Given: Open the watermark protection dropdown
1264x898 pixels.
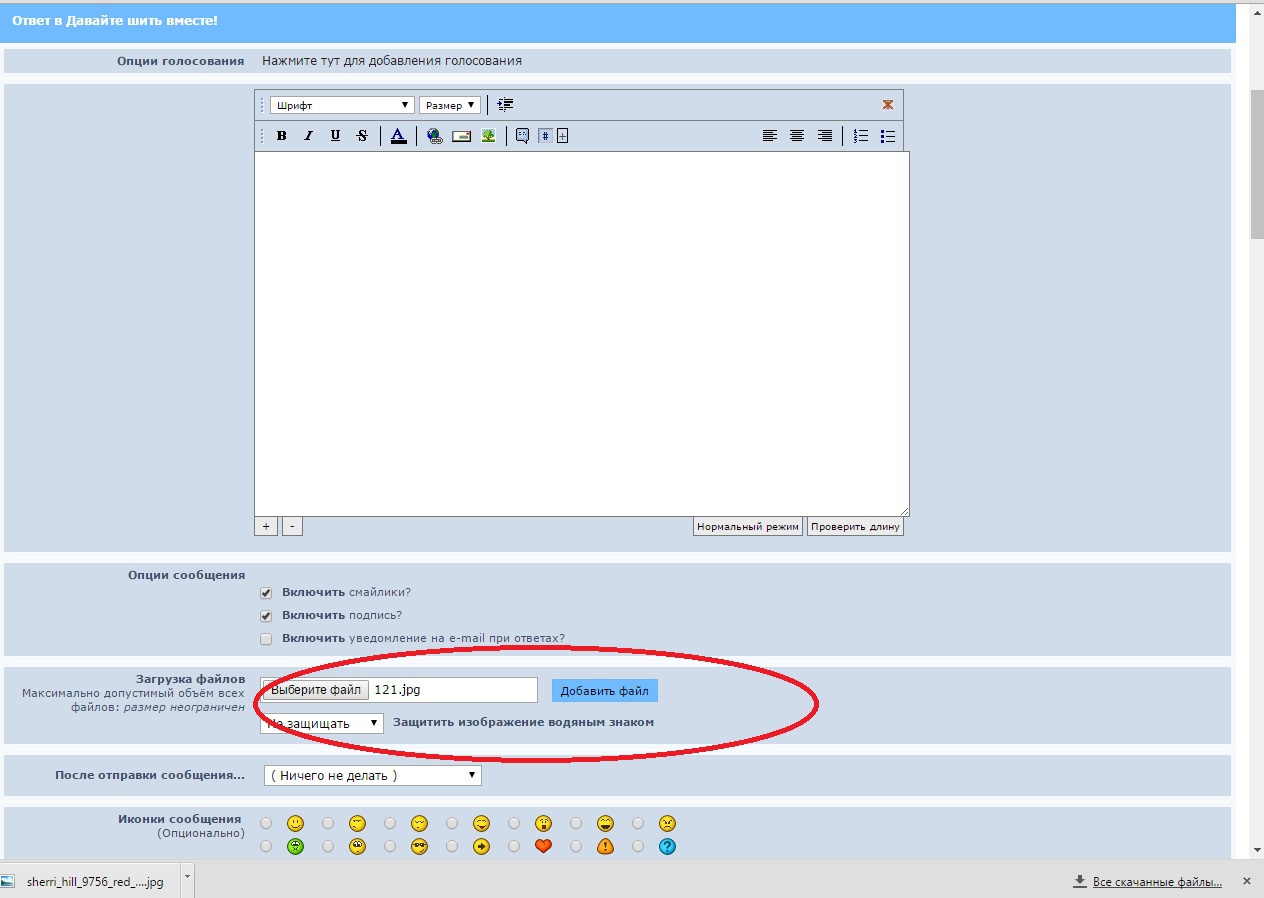Looking at the screenshot, I should [x=322, y=723].
